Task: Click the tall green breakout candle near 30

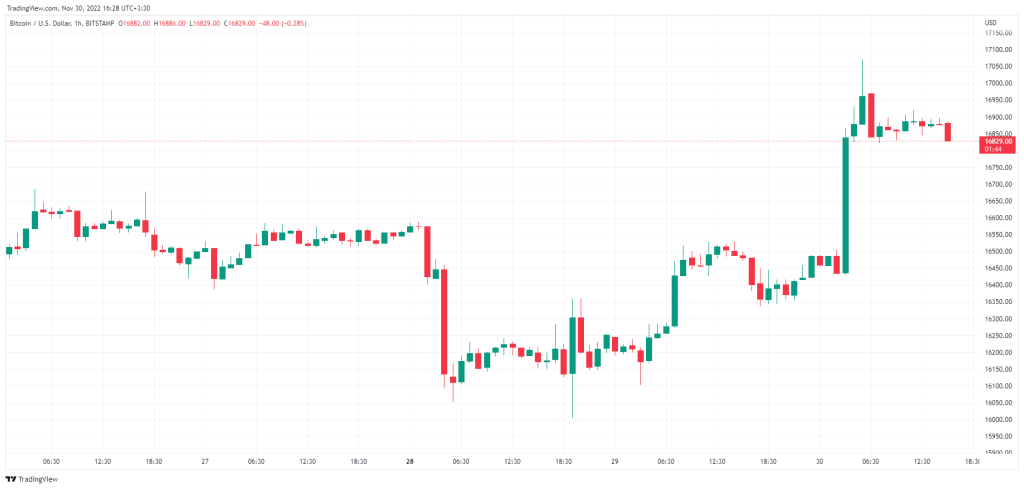Action: (x=845, y=205)
